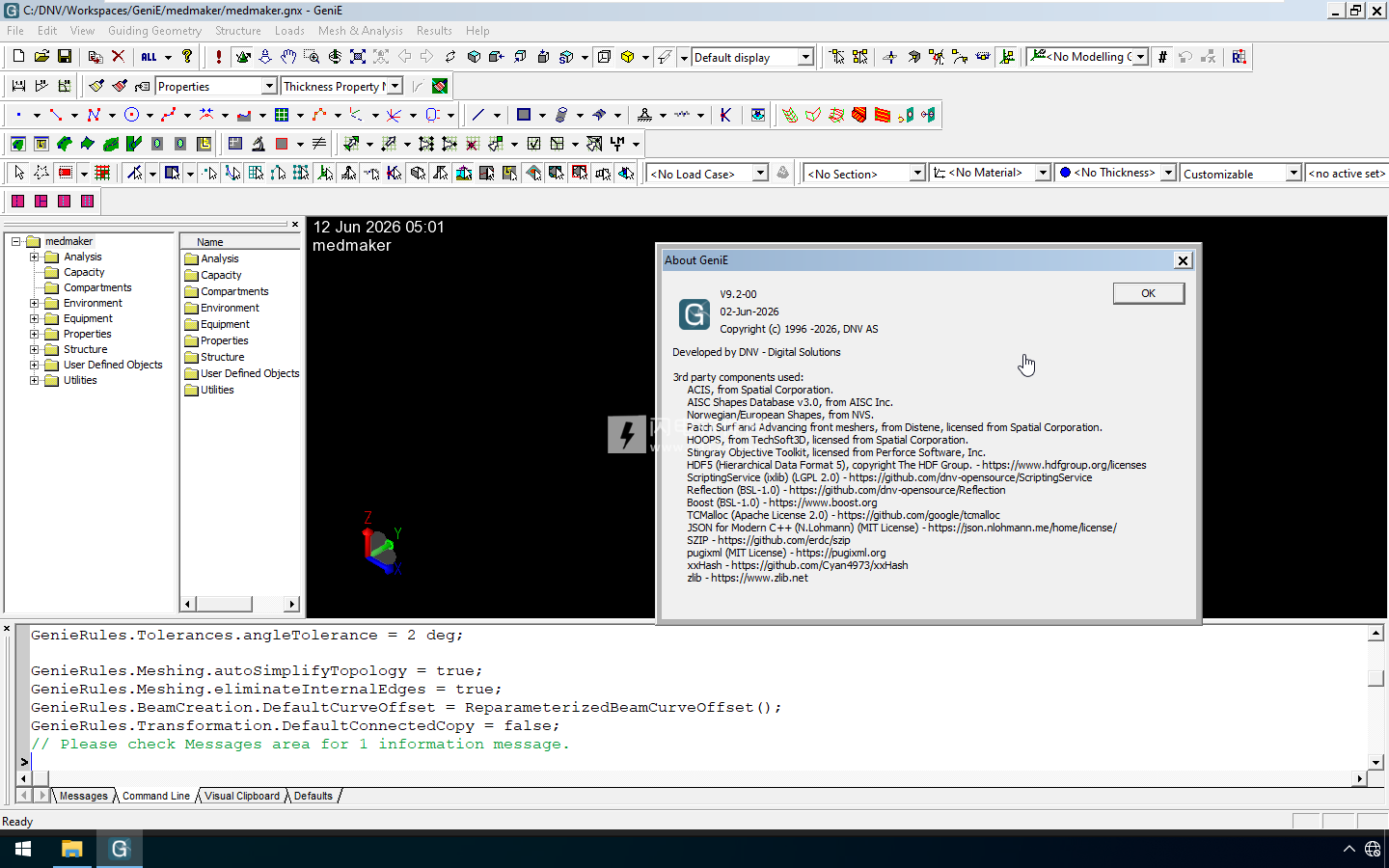Click the green grid guiding plane icon
The width and height of the screenshot is (1389, 868).
point(282,115)
